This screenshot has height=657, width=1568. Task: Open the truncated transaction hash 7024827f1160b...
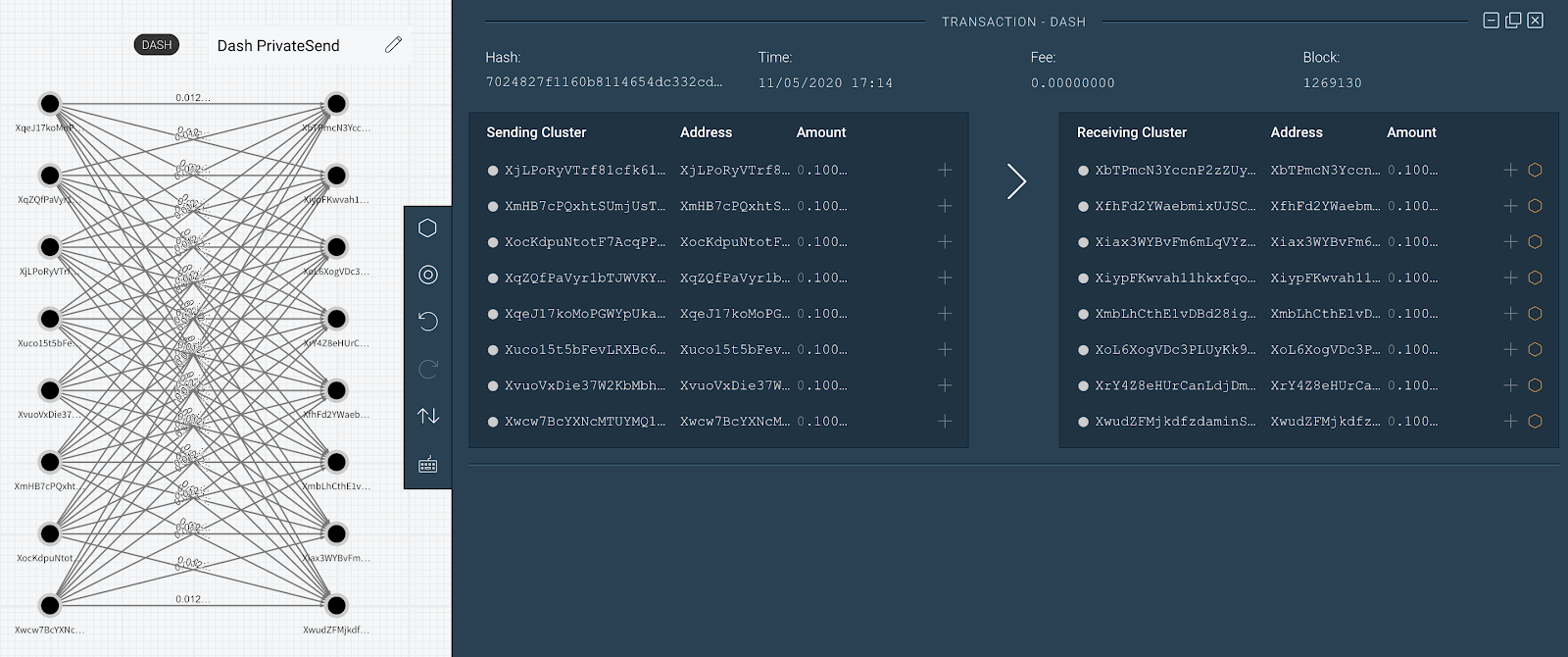coord(604,82)
